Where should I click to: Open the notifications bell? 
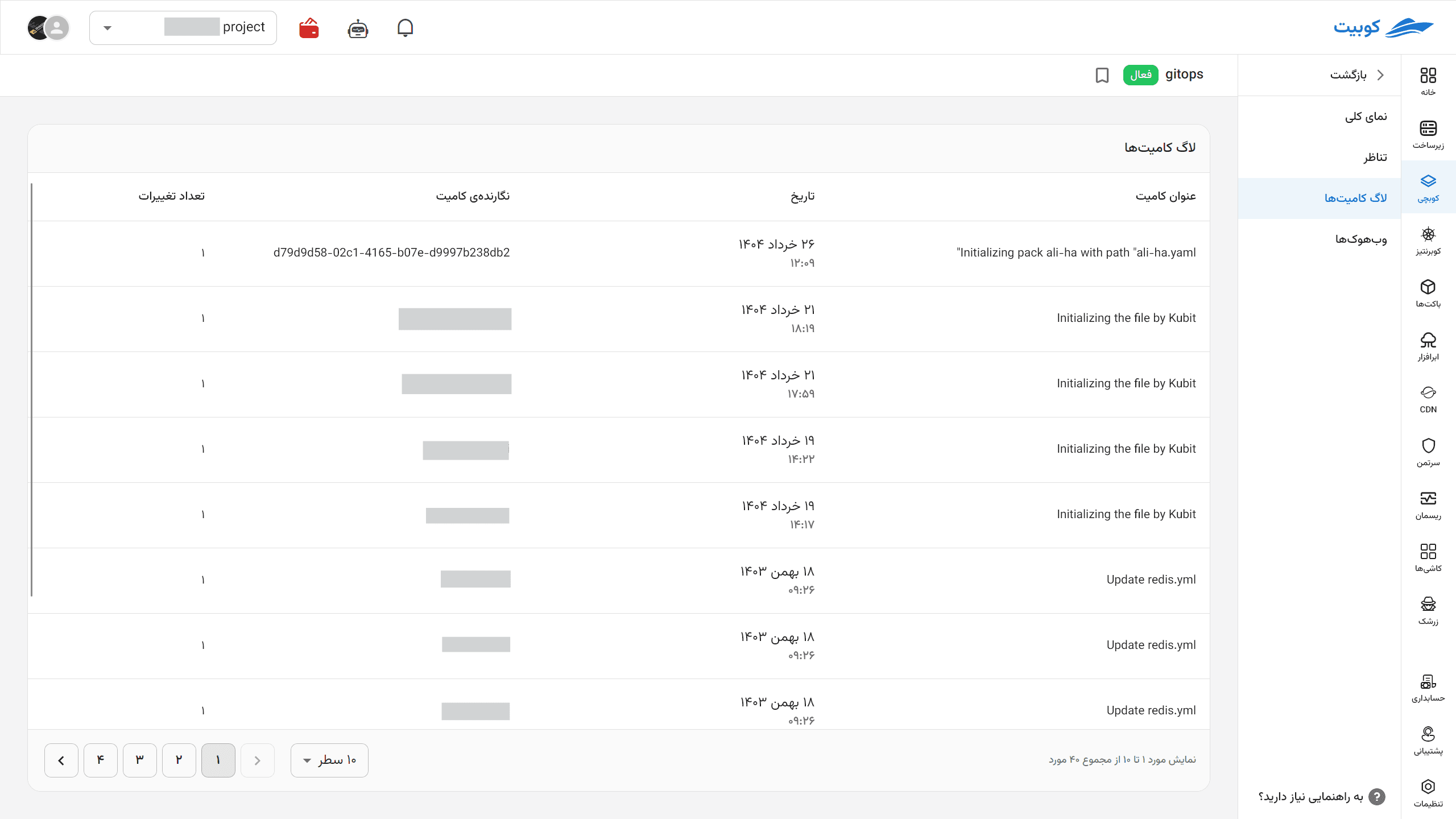click(x=405, y=27)
